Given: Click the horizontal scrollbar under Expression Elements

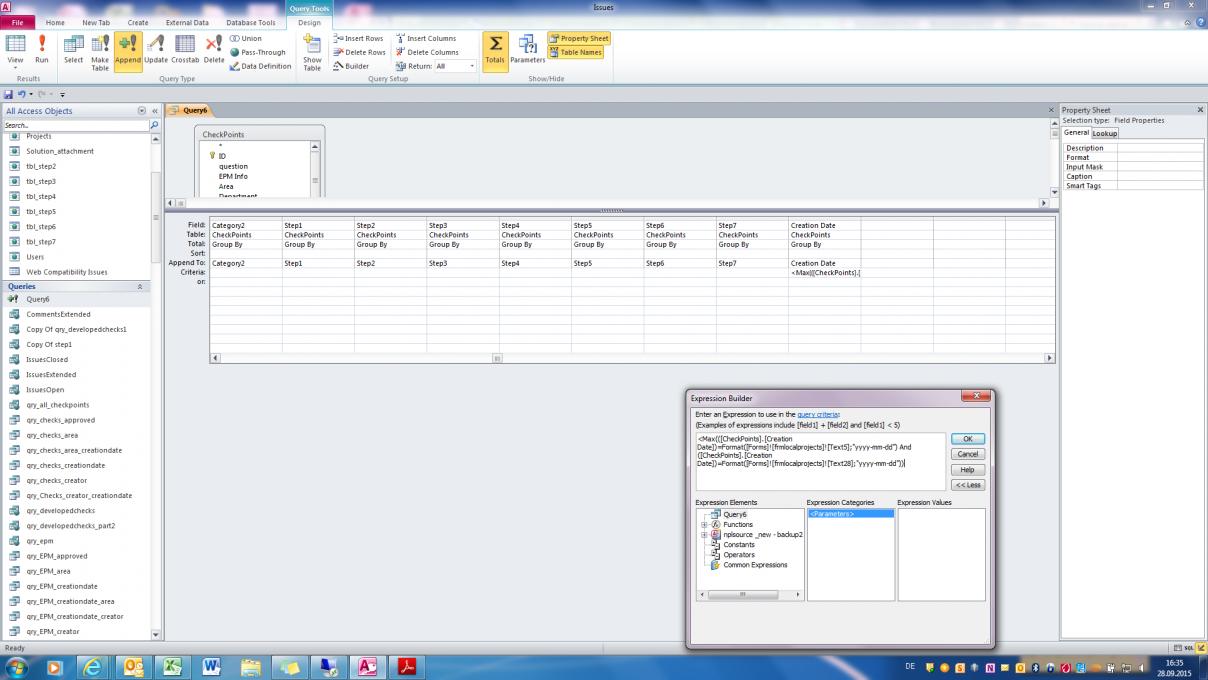Looking at the screenshot, I should (749, 594).
